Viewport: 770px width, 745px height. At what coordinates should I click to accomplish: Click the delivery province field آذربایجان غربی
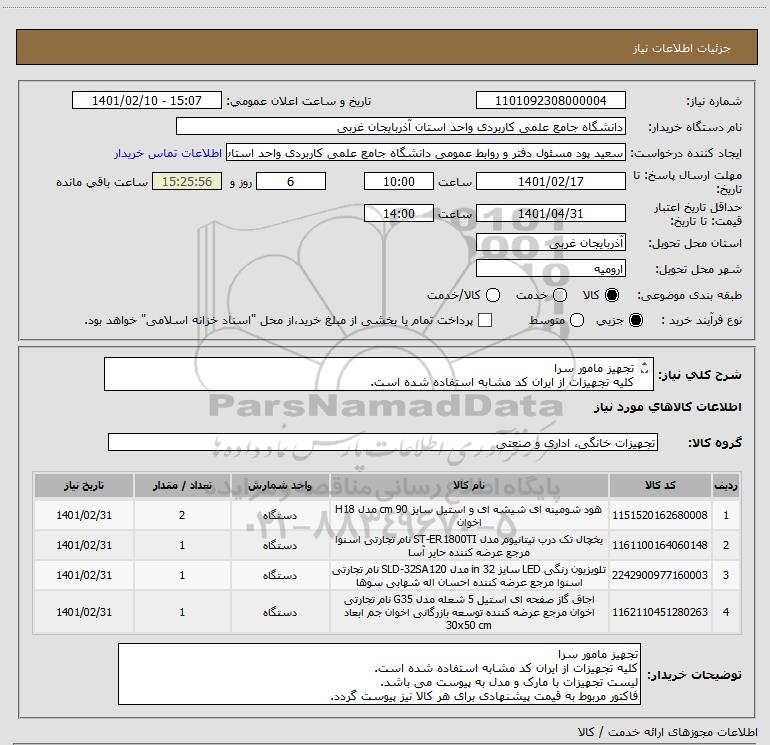click(550, 243)
